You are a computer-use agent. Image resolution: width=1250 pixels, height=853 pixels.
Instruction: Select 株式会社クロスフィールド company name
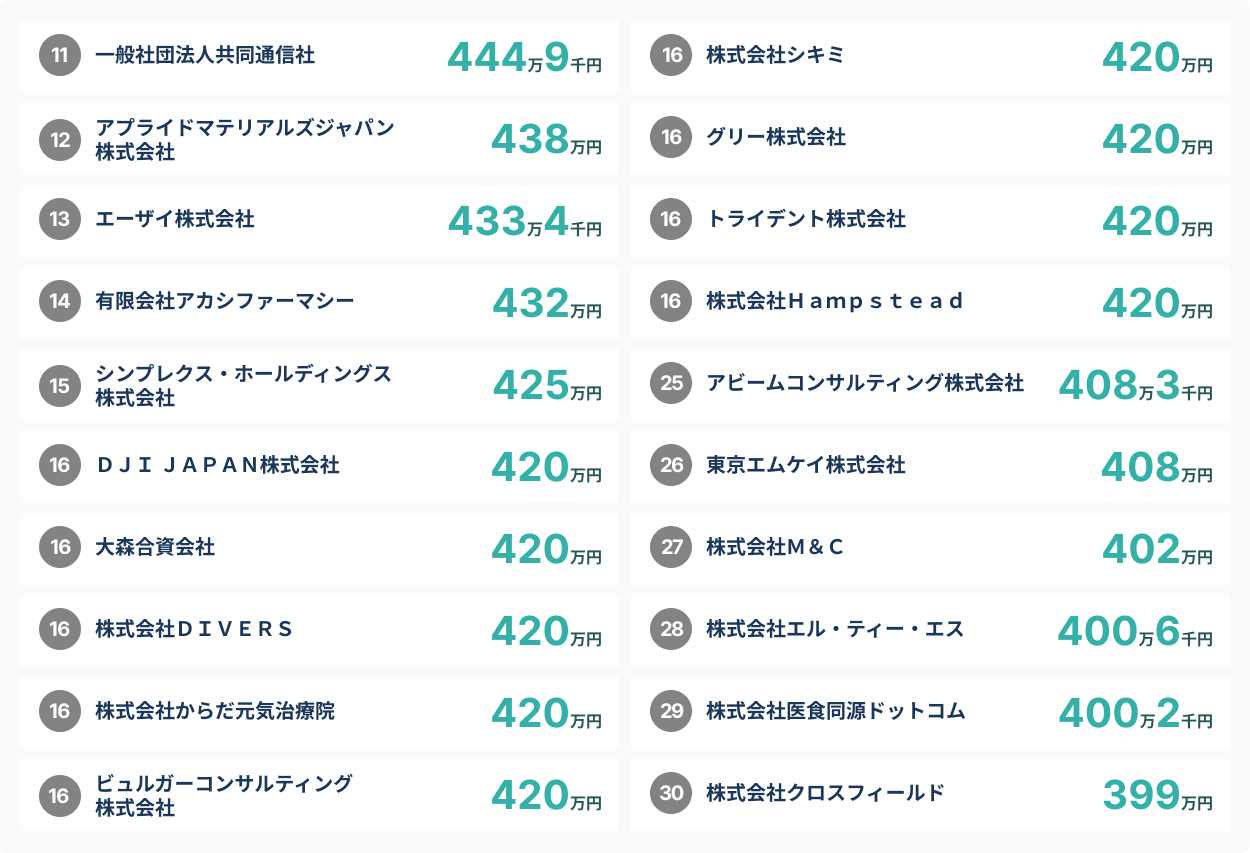coord(825,794)
